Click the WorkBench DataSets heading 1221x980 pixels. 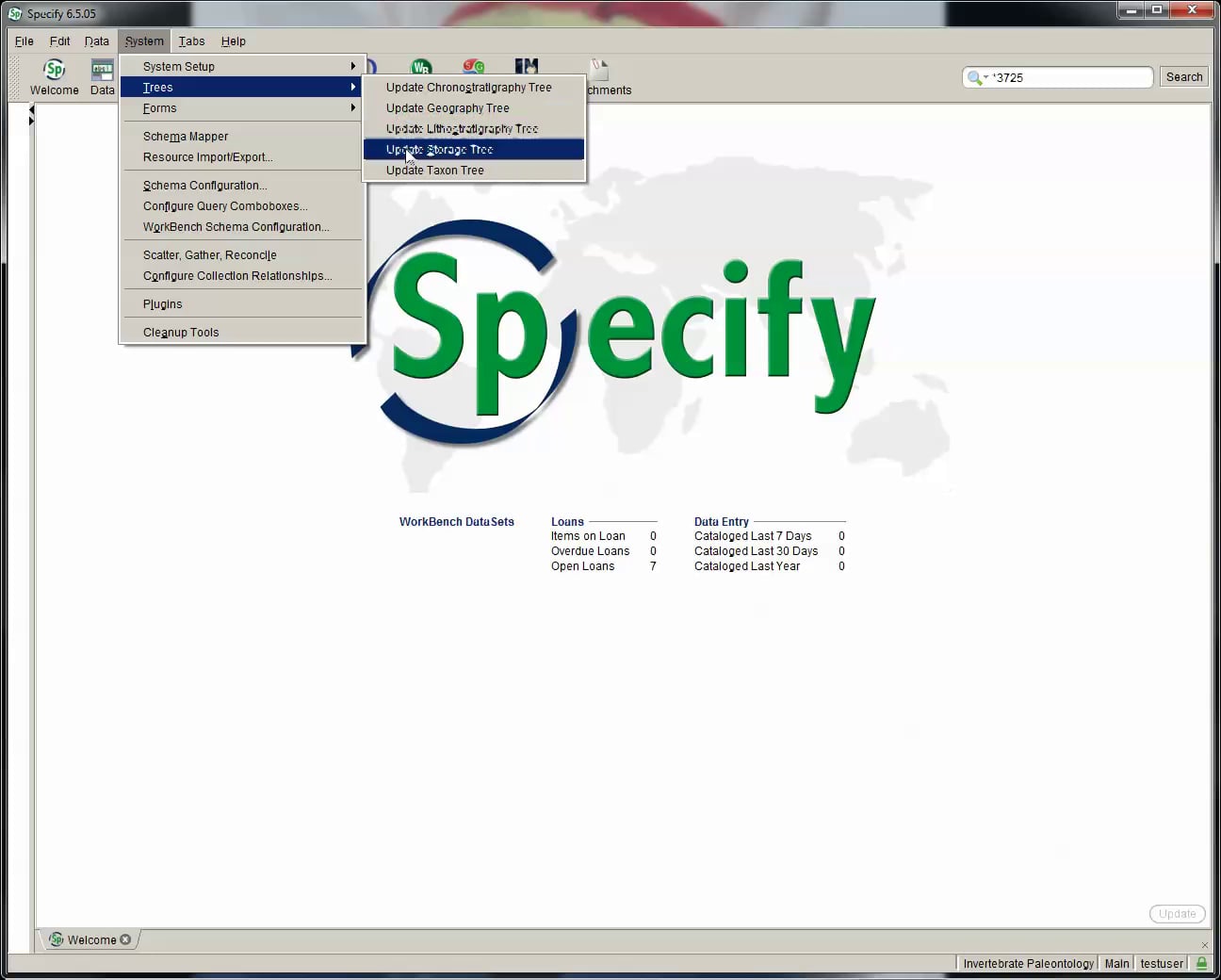pyautogui.click(x=457, y=521)
